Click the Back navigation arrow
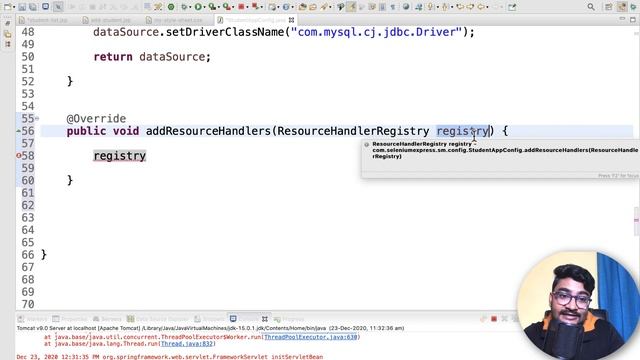Viewport: 640px width, 360px height. [481, 7]
